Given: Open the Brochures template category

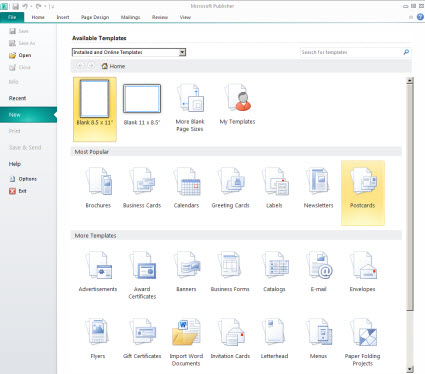Looking at the screenshot, I should click(98, 182).
